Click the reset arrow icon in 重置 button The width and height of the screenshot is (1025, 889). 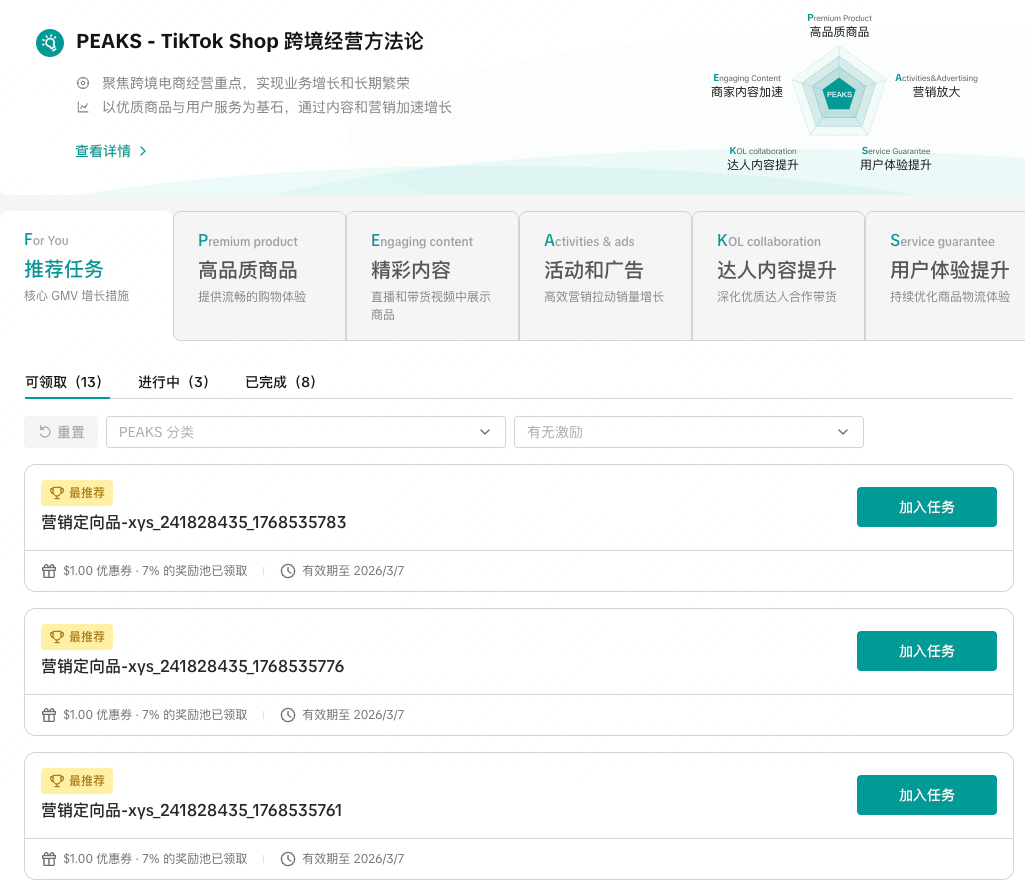click(x=45, y=432)
